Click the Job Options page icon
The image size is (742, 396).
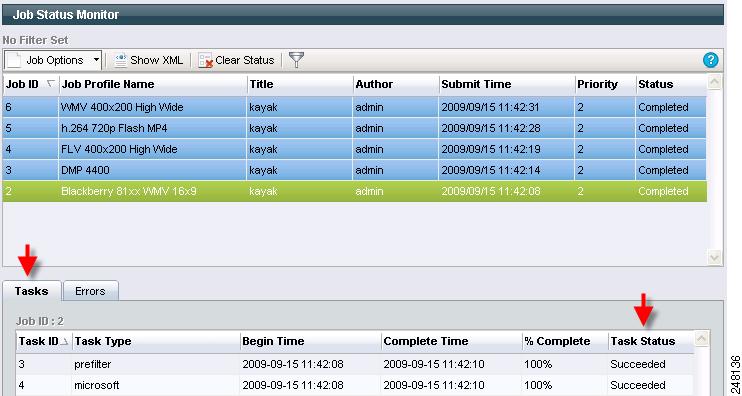14,60
